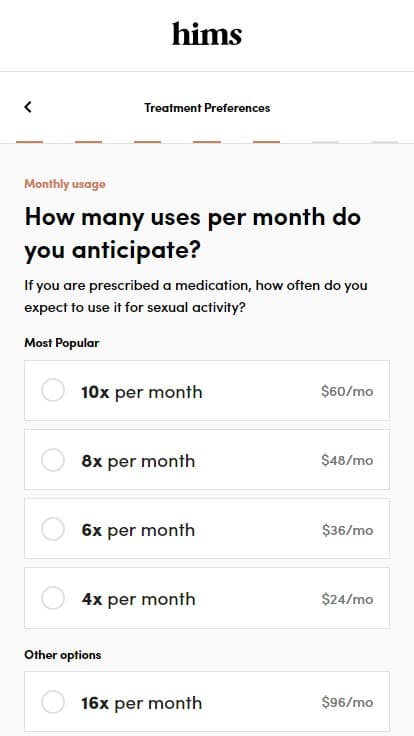Choose the $36/mo plan card

click(207, 529)
